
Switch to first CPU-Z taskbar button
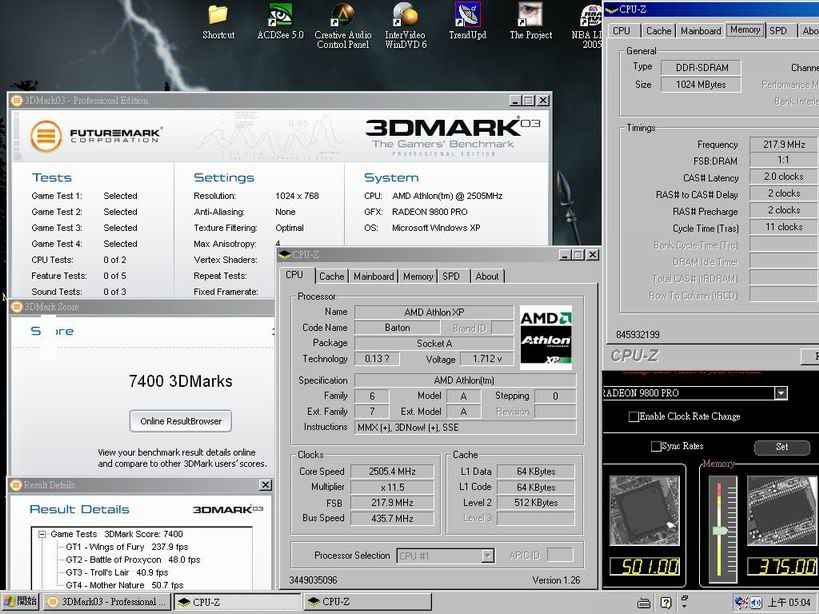click(x=238, y=601)
